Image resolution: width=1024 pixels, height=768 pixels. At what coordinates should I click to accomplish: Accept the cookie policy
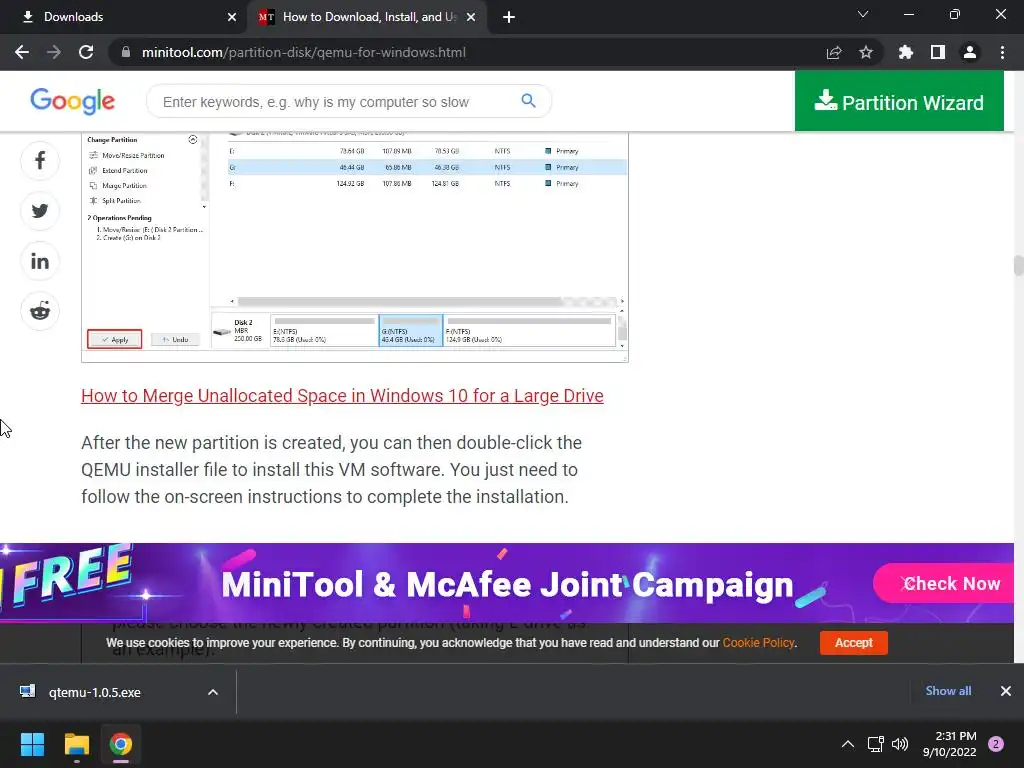pyautogui.click(x=854, y=643)
